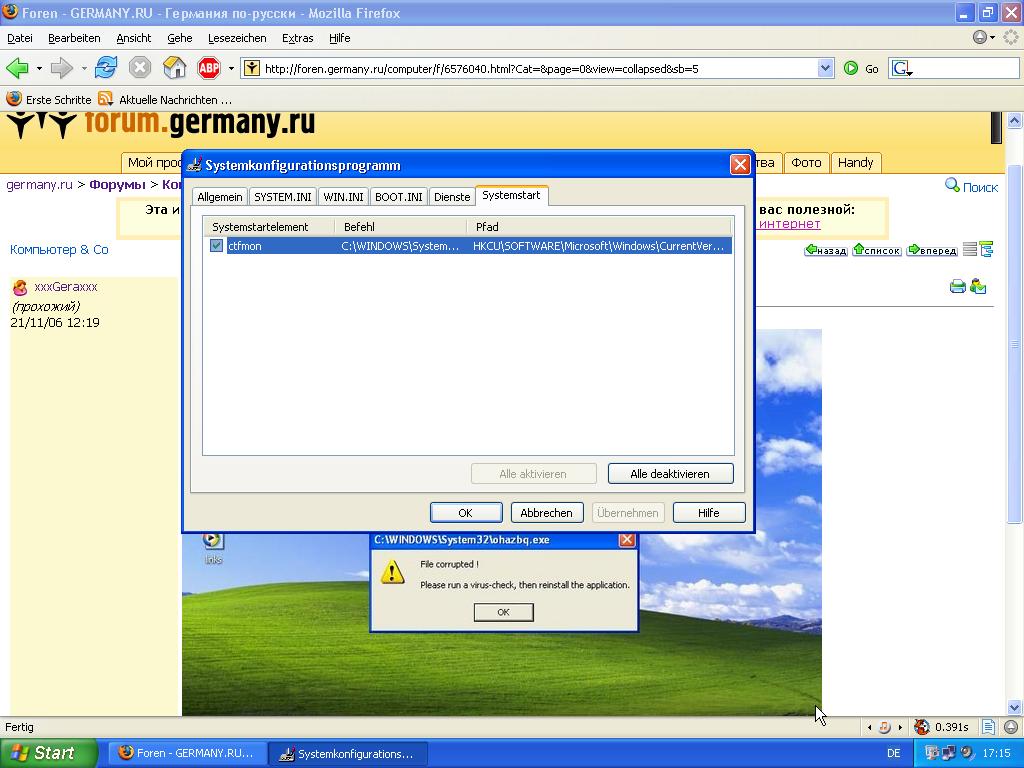1024x768 pixels.
Task: Go back with Firefox's green Back arrow
Action: click(17, 68)
